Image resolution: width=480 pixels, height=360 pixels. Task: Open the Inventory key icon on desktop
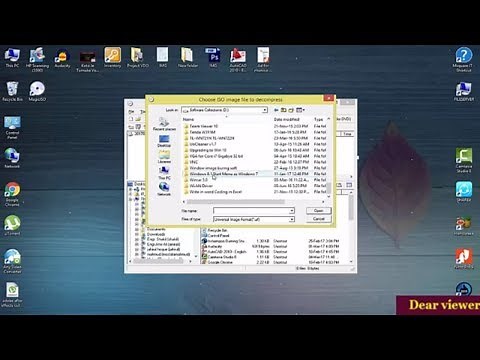click(112, 57)
